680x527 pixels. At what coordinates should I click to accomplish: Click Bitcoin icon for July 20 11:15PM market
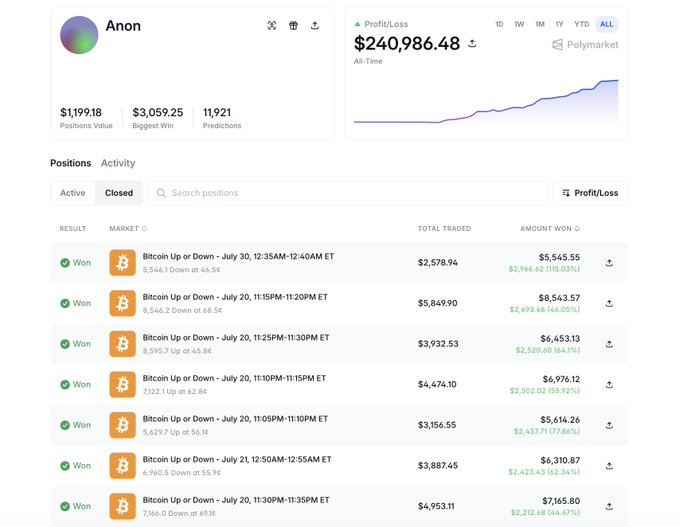click(x=122, y=303)
